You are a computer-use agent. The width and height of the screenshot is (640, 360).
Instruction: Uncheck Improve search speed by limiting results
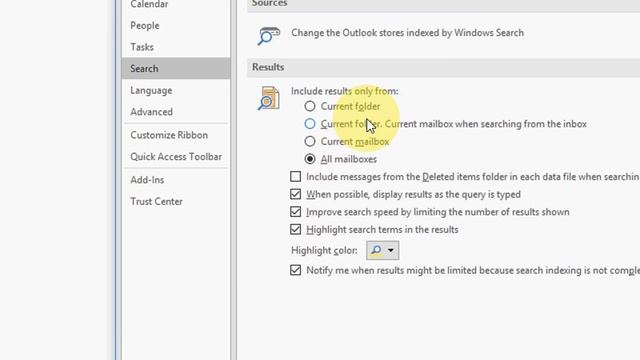pyautogui.click(x=296, y=211)
